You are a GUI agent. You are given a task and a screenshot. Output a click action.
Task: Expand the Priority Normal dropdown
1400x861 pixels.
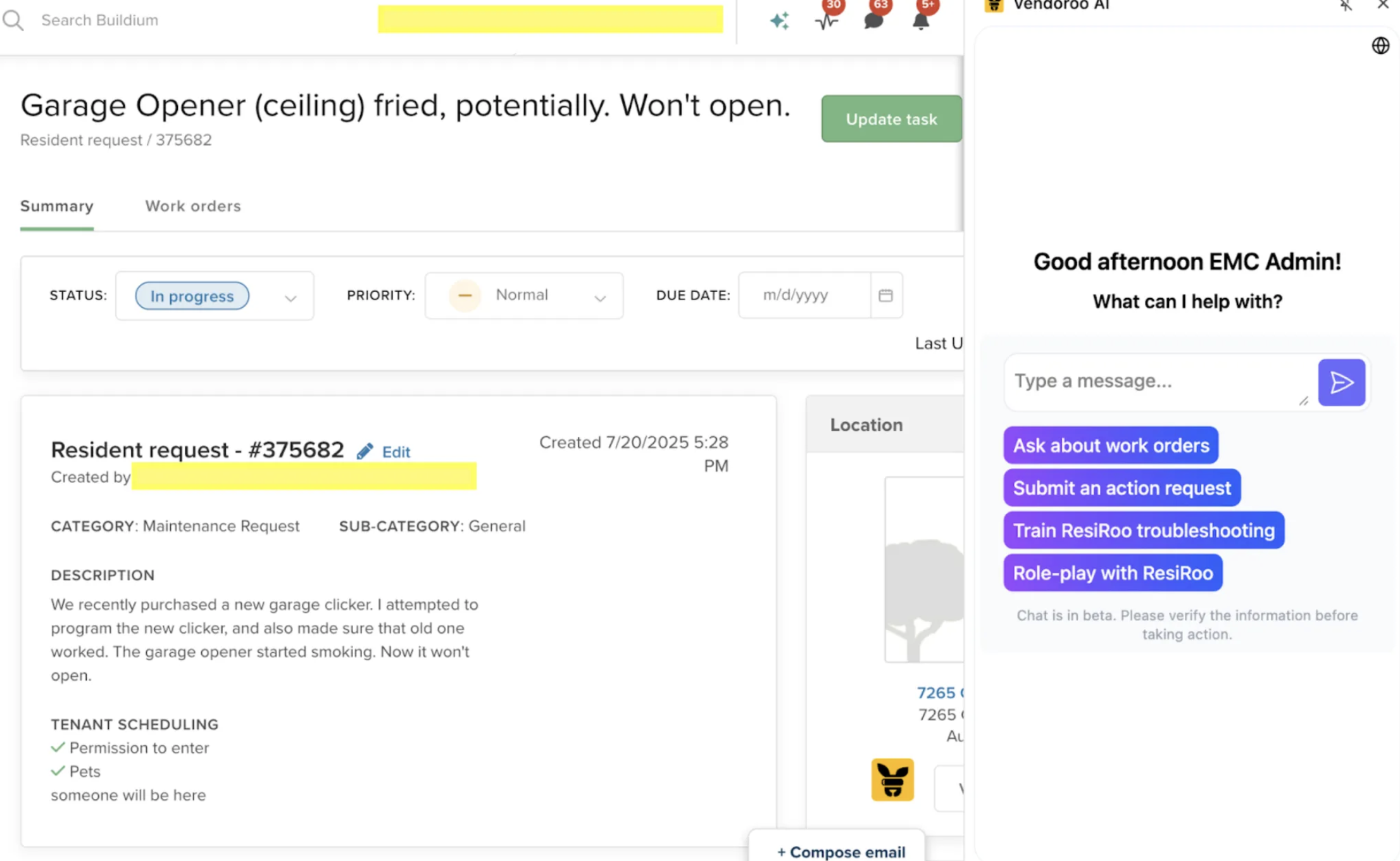pyautogui.click(x=599, y=298)
